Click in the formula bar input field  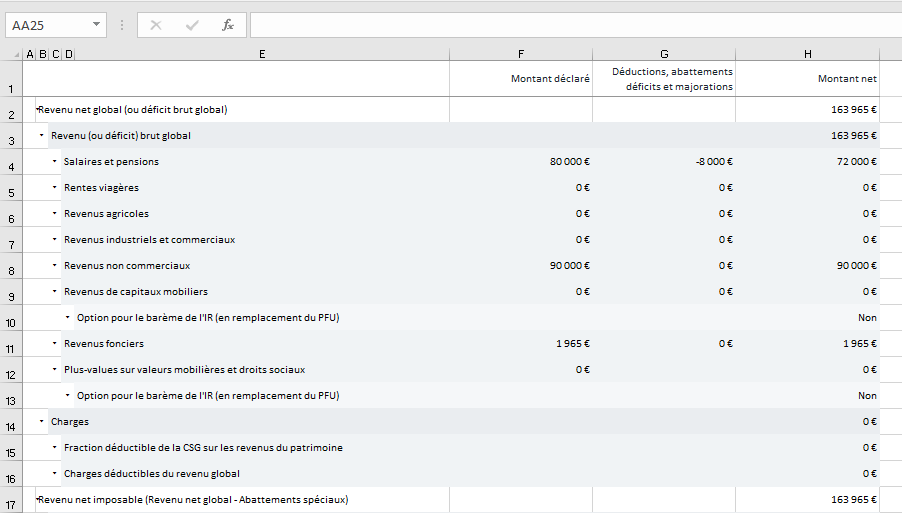coord(570,25)
